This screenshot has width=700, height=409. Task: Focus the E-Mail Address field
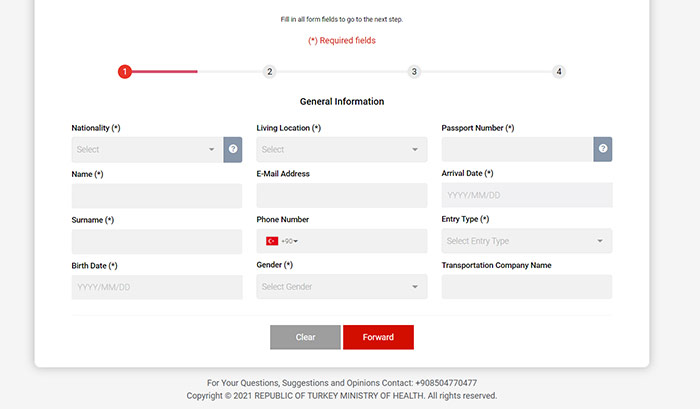pos(341,195)
